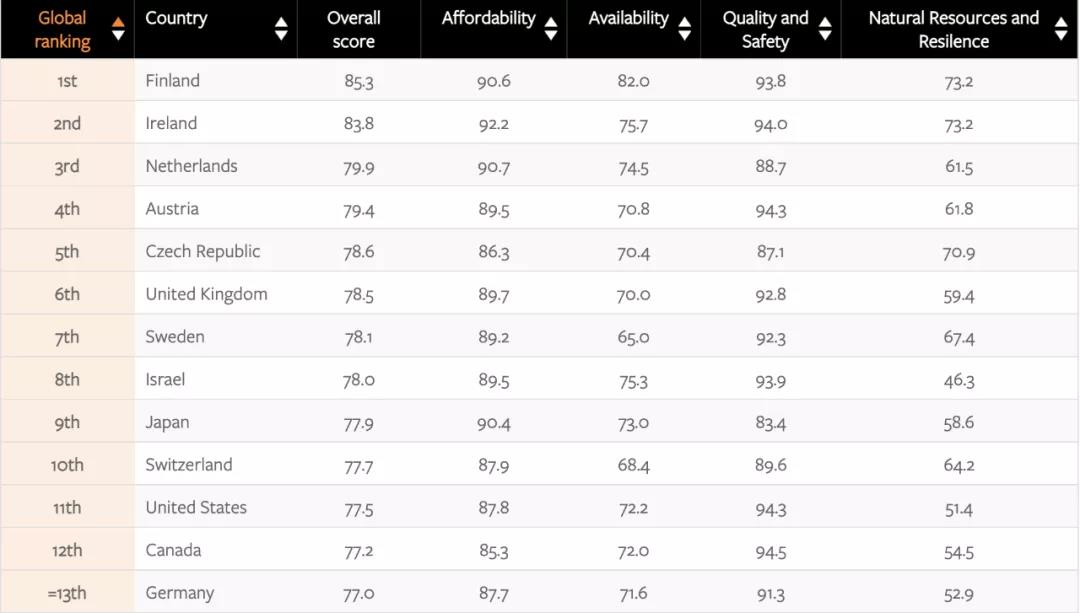Image resolution: width=1080 pixels, height=613 pixels.
Task: Click the Overall score column header
Action: click(x=354, y=30)
